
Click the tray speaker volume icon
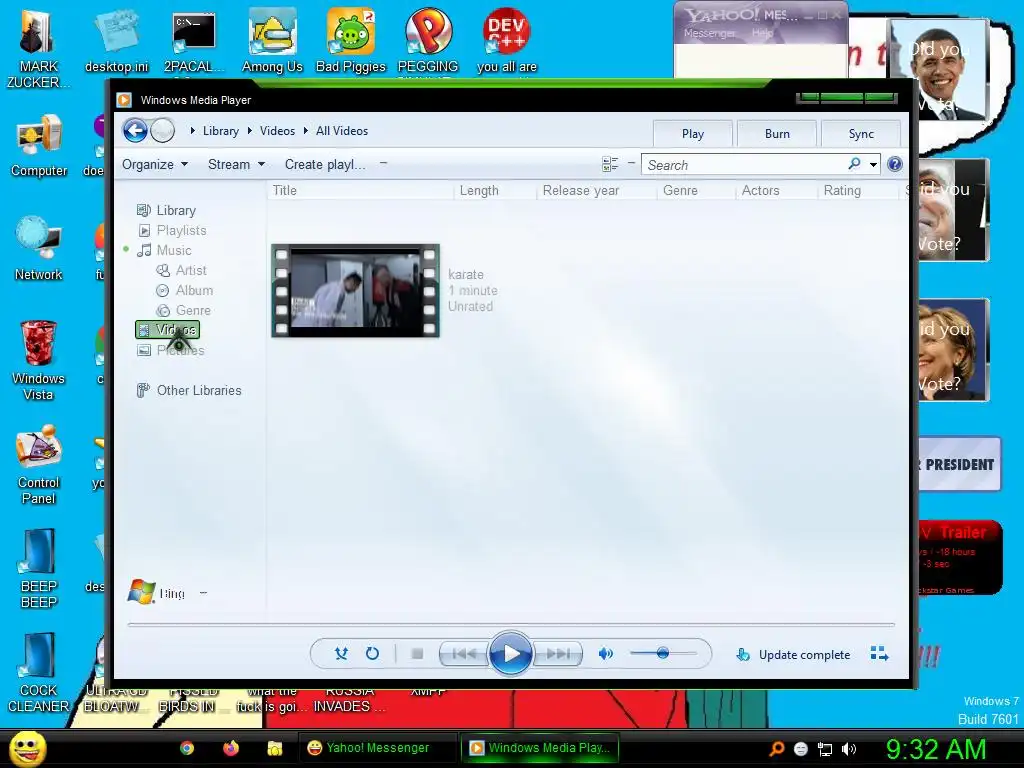848,749
